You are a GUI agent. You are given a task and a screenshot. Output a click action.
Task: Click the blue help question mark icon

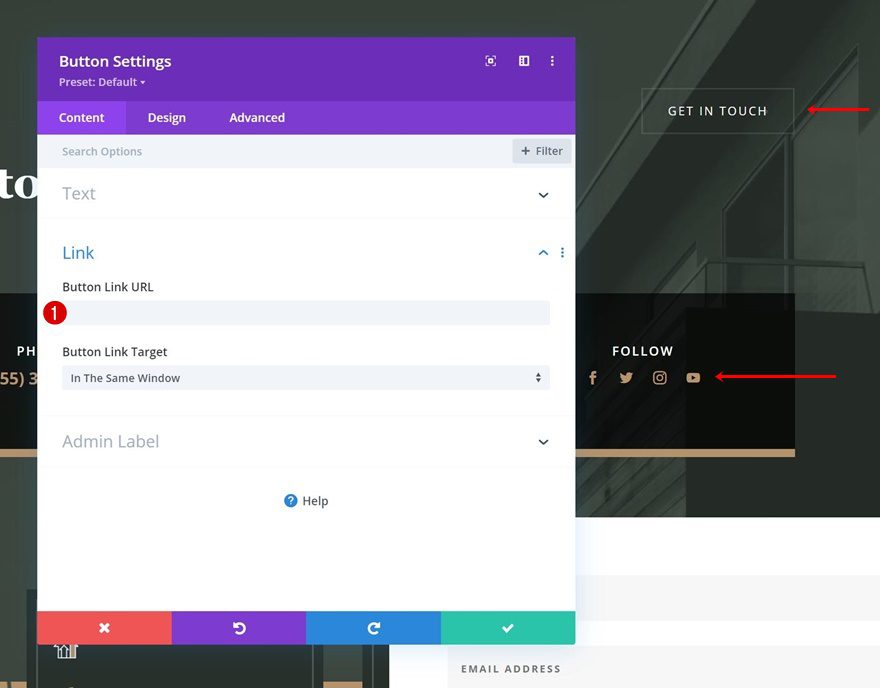coord(290,501)
